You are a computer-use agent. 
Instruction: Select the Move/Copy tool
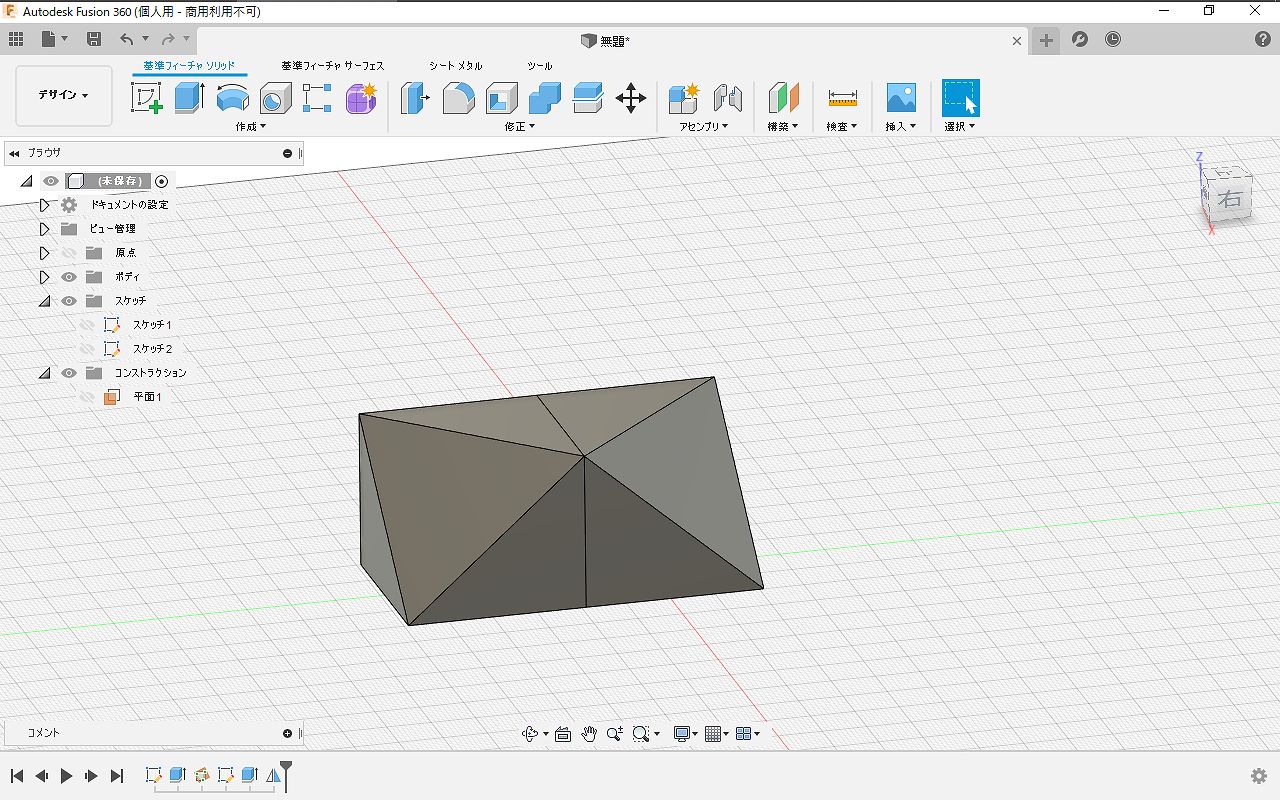[630, 98]
